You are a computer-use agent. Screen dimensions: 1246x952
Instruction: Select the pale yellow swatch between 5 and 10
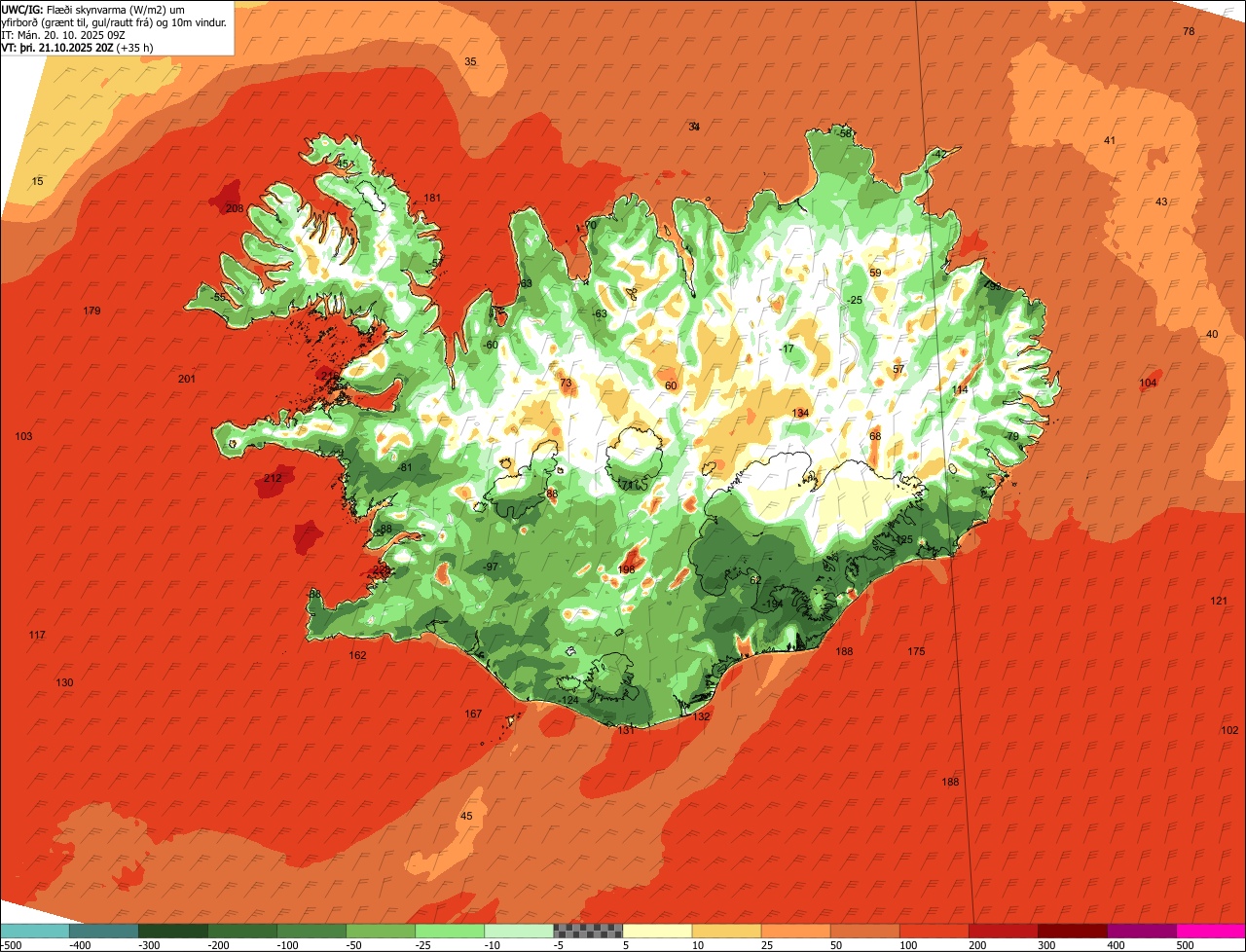(x=657, y=931)
